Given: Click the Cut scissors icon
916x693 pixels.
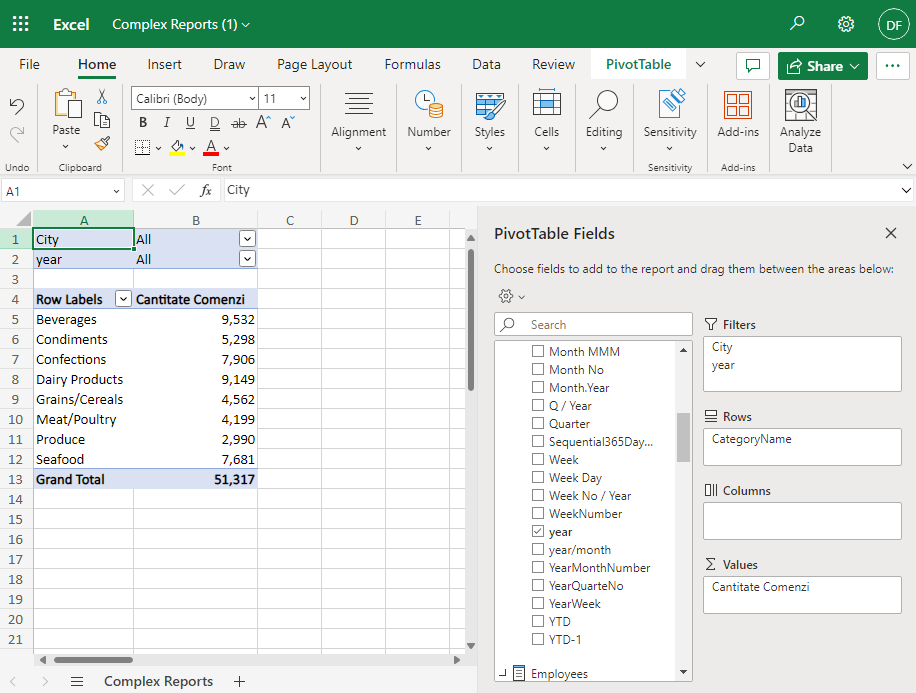Looking at the screenshot, I should tap(101, 97).
